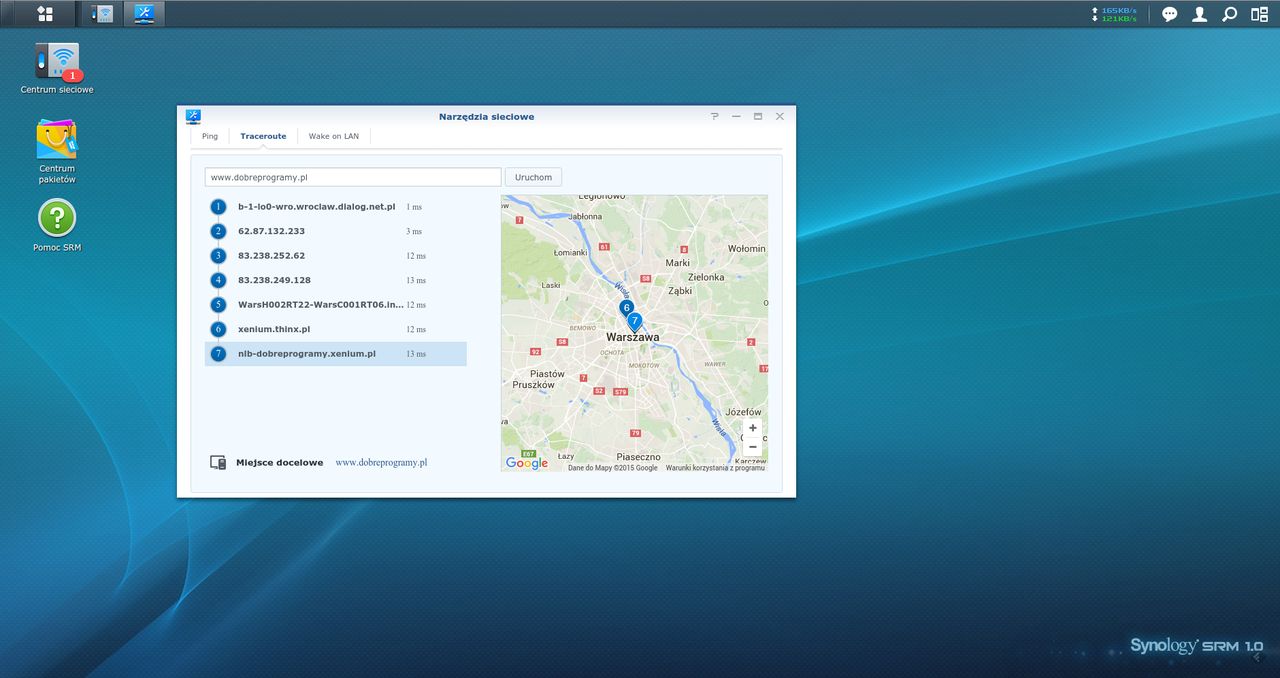The height and width of the screenshot is (678, 1280).
Task: Open the www.dobreprogramy.pl destination link
Action: [381, 463]
